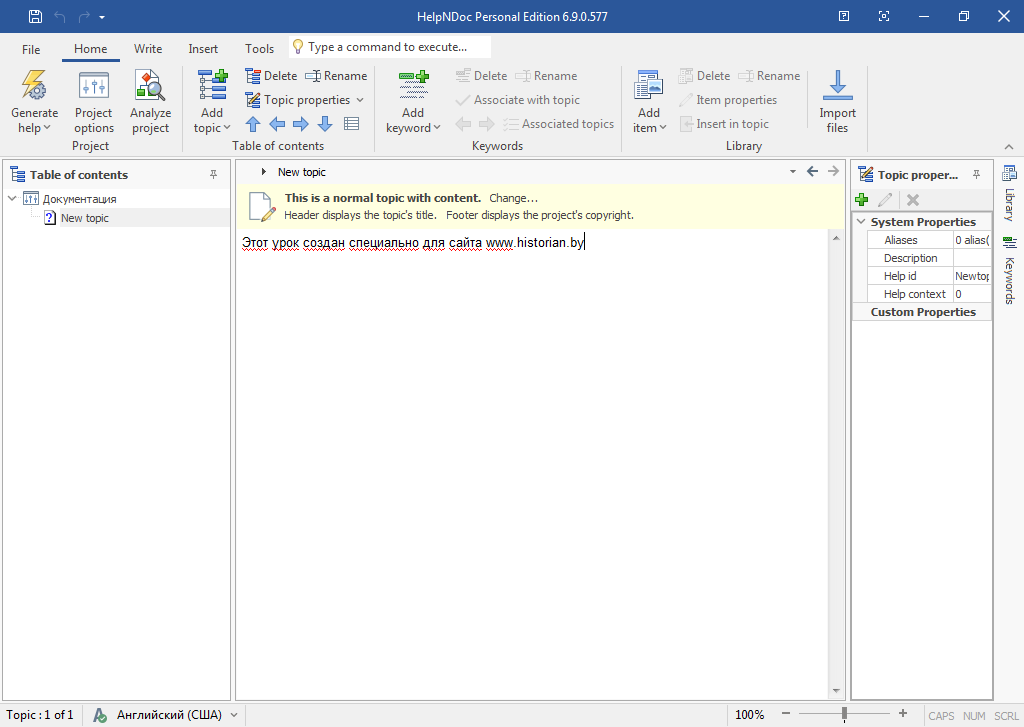Open the Keywords side tab
The image size is (1024, 727).
tap(1009, 270)
